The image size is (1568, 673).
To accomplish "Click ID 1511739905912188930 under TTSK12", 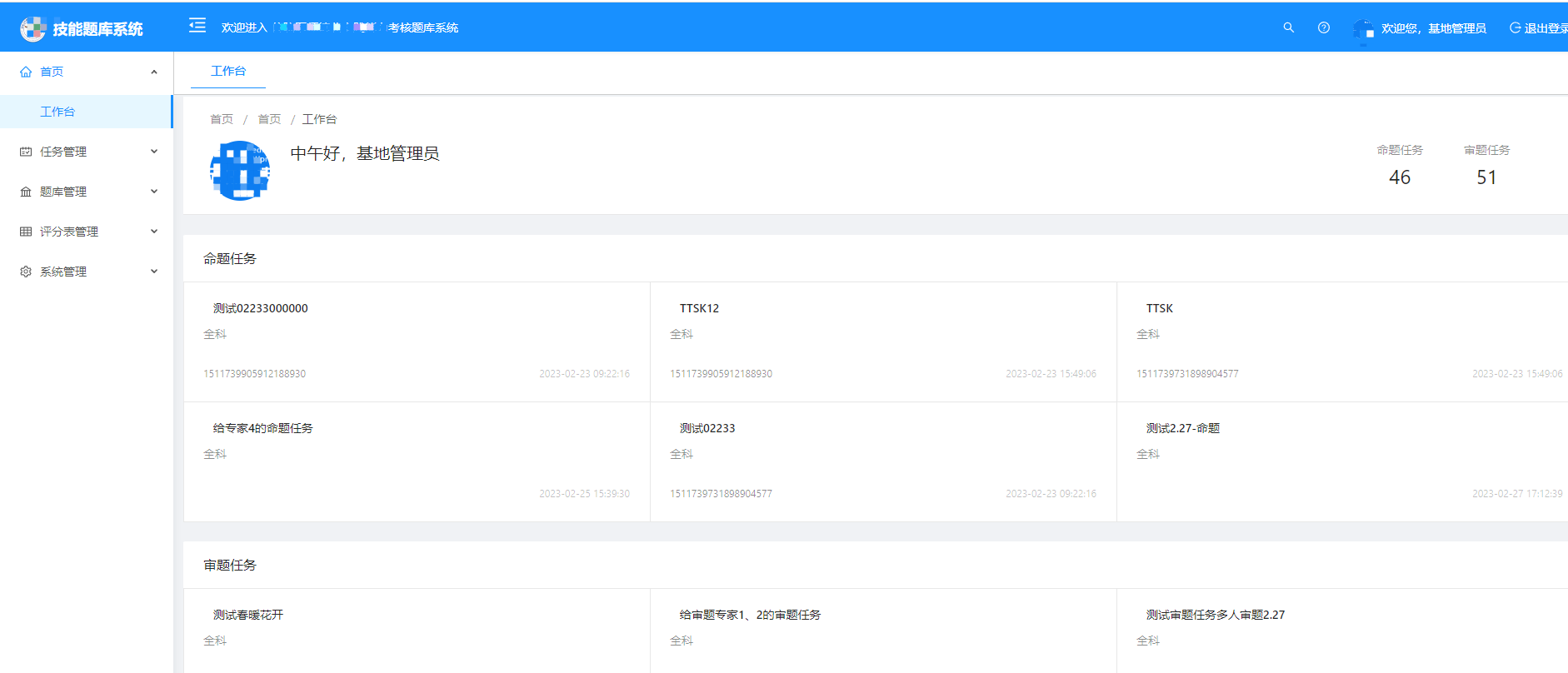I will pyautogui.click(x=721, y=374).
